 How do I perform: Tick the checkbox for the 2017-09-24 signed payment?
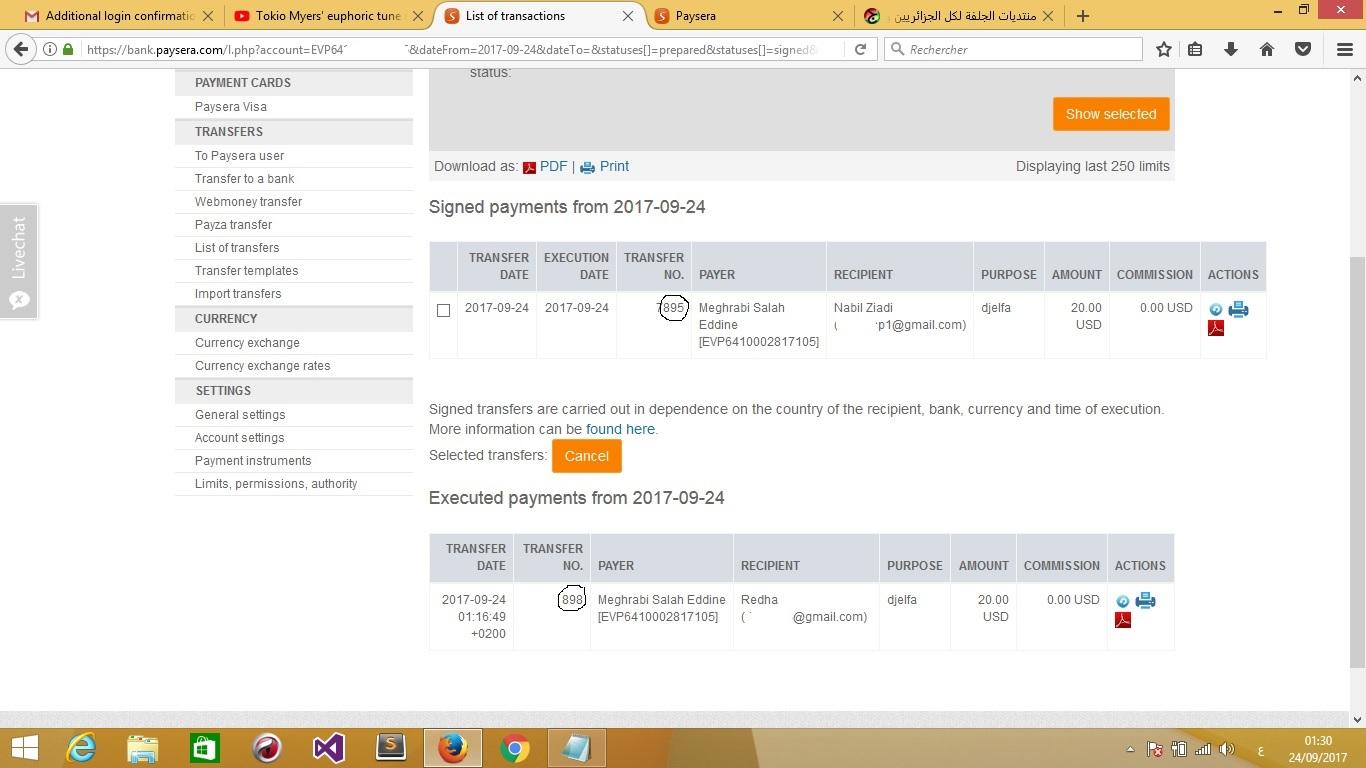443,310
